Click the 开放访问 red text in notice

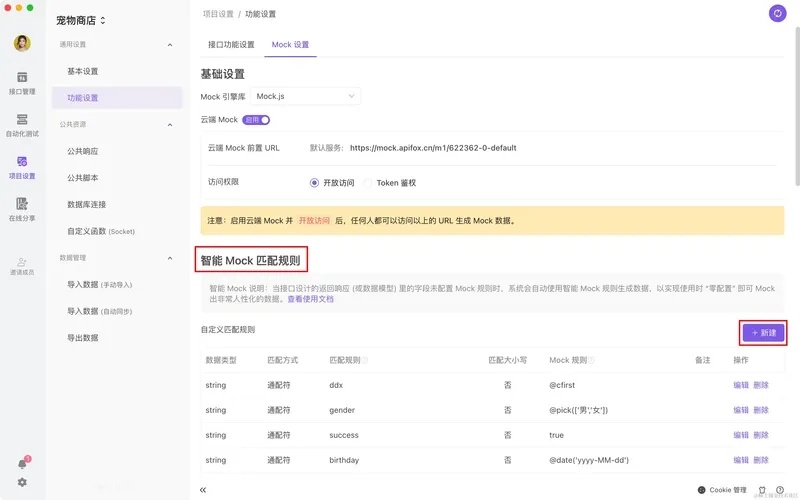314,221
